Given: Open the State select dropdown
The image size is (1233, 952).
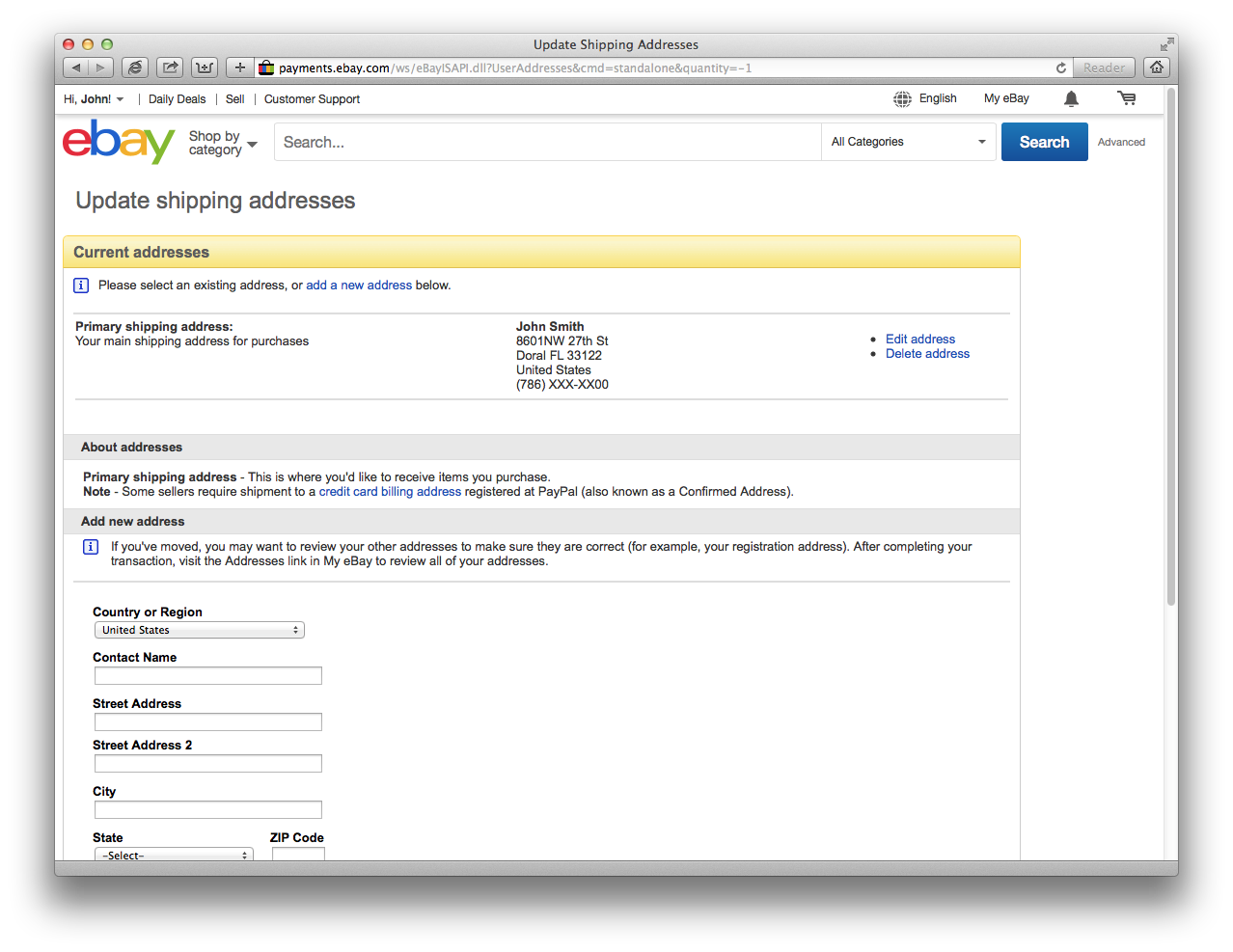Looking at the screenshot, I should click(x=174, y=855).
